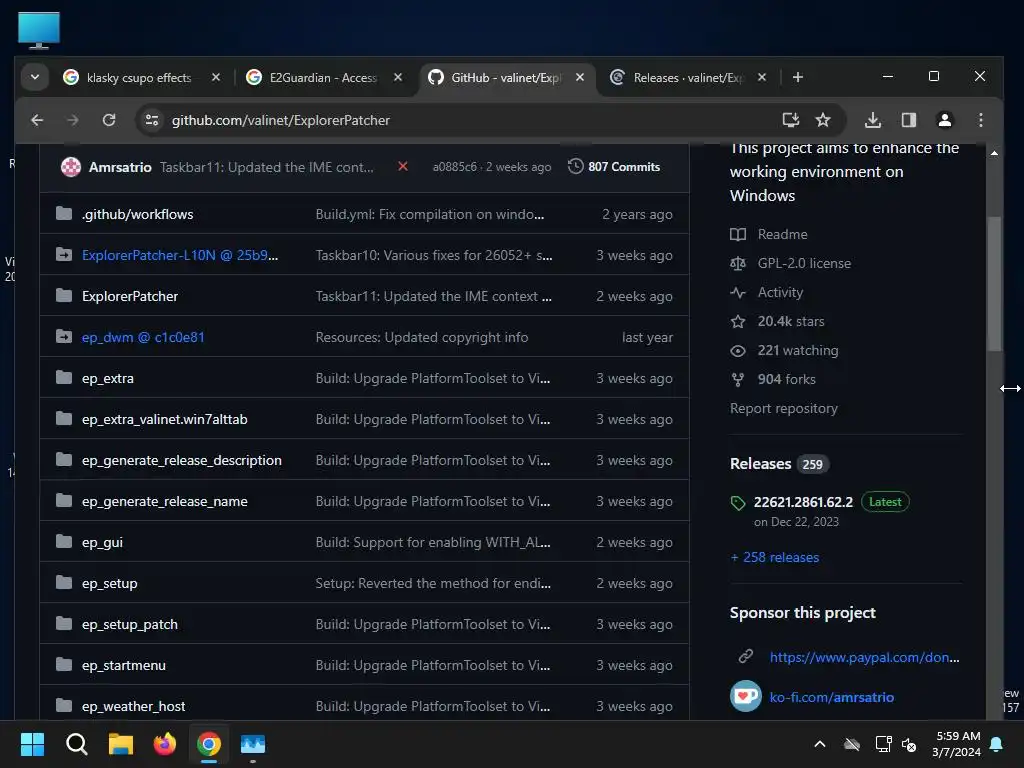Open the Chrome tab search dropdown
Screen dimensions: 1024x768
coord(35,77)
